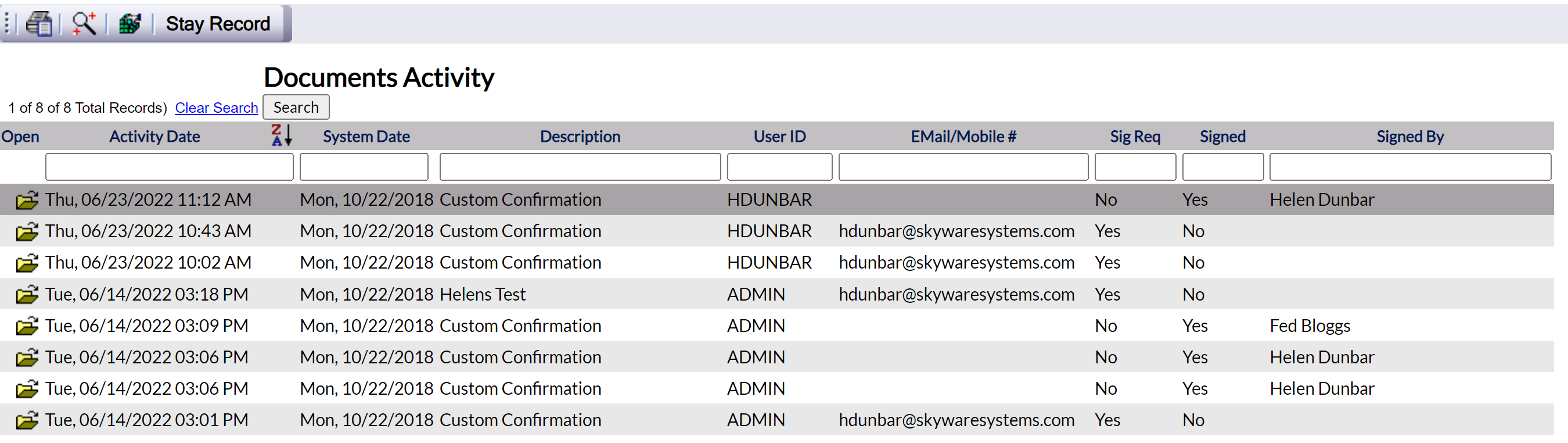Click the print icon in the toolbar
This screenshot has height=443, width=1568.
[x=39, y=24]
